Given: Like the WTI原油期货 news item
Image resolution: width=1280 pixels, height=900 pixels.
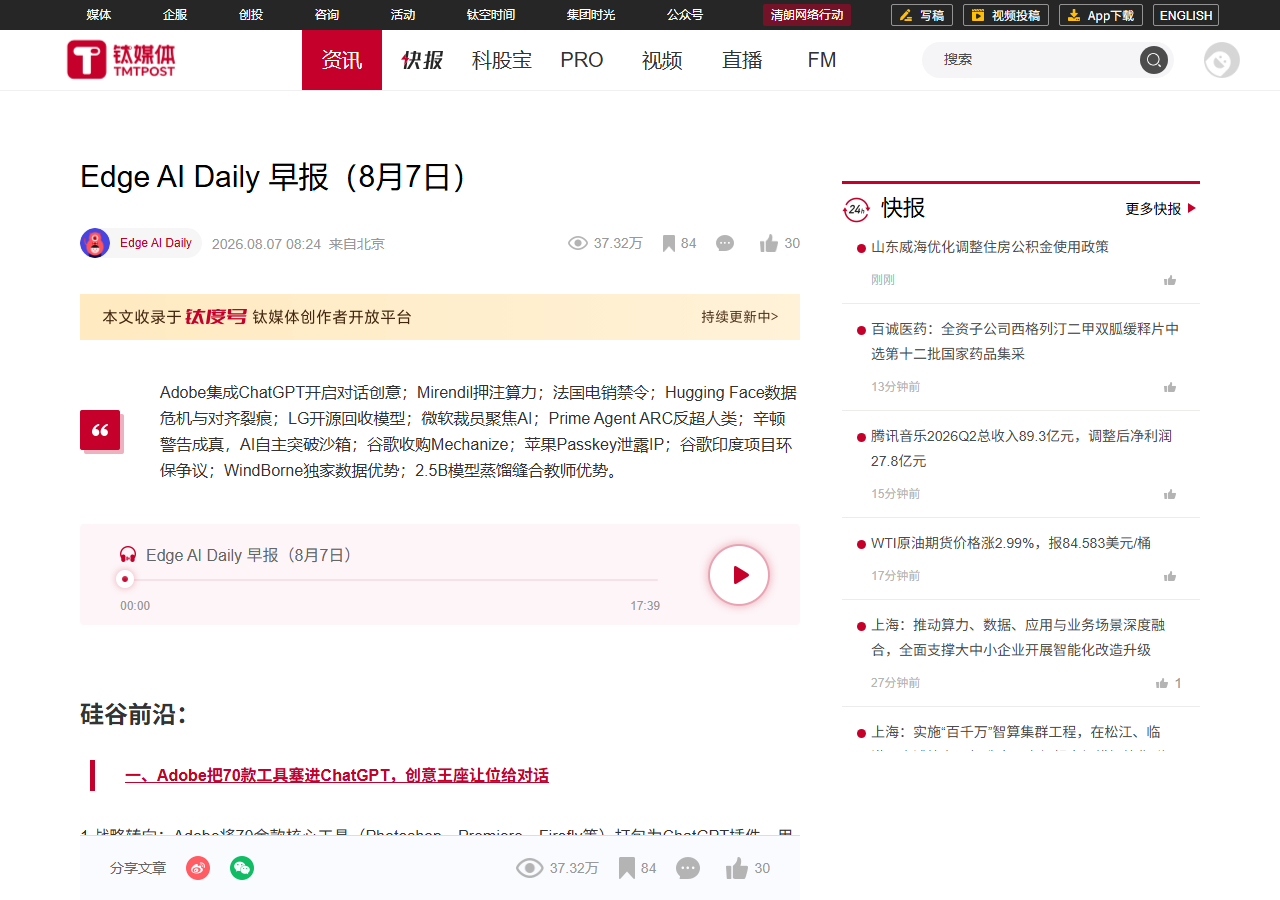Looking at the screenshot, I should click(1170, 576).
